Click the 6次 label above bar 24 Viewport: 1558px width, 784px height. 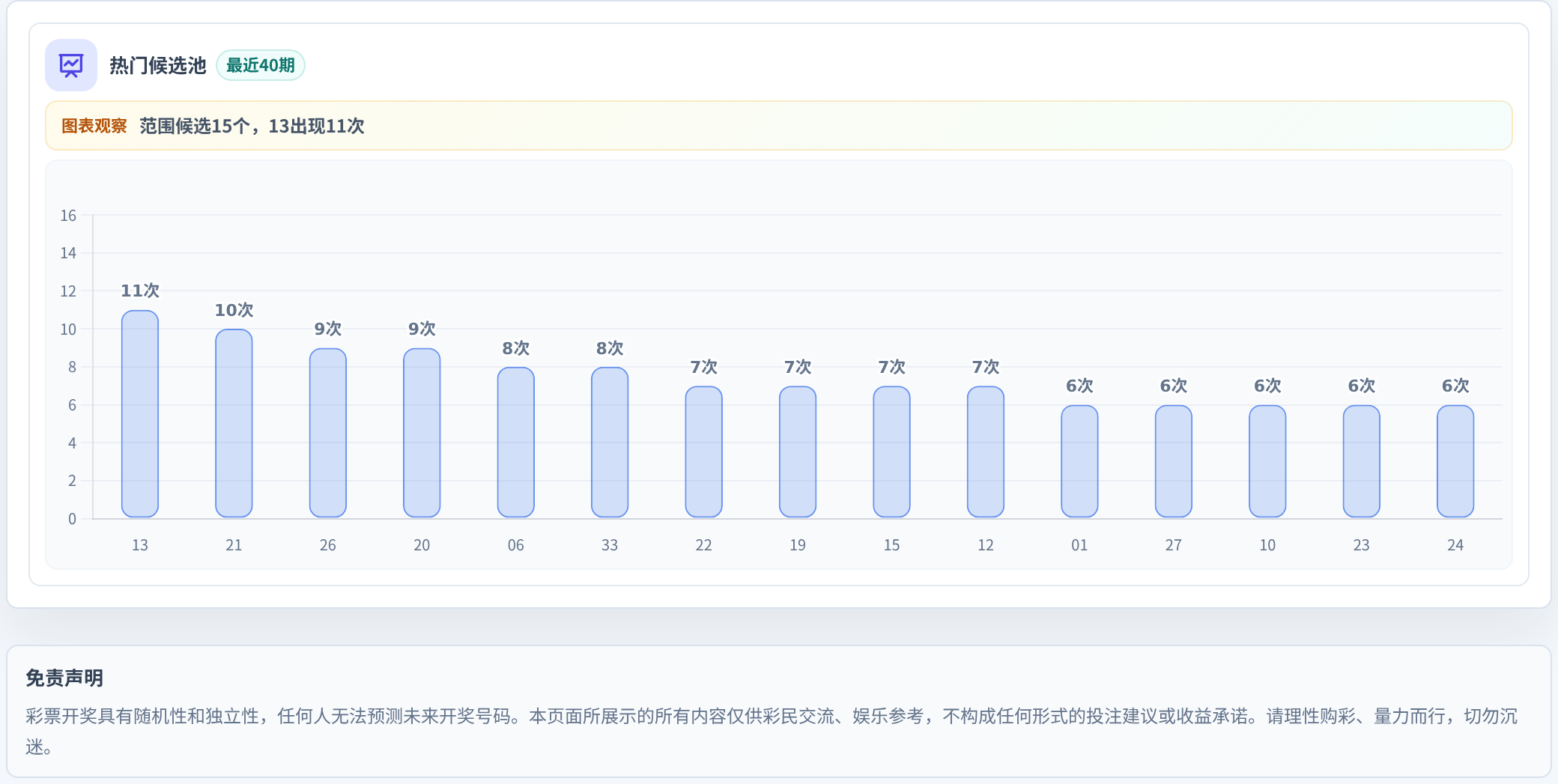(x=1455, y=386)
